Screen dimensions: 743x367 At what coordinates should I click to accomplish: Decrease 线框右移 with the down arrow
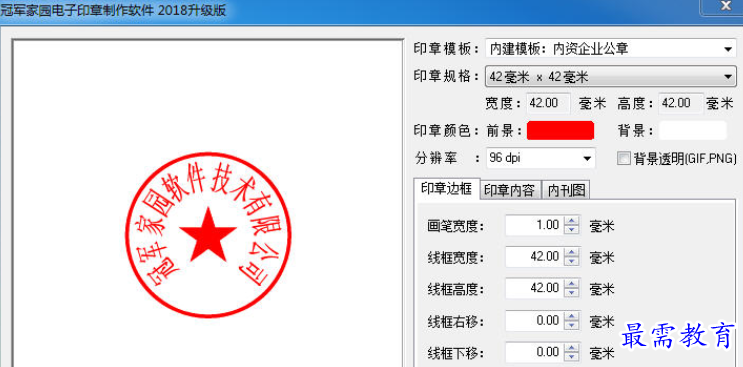tap(572, 325)
